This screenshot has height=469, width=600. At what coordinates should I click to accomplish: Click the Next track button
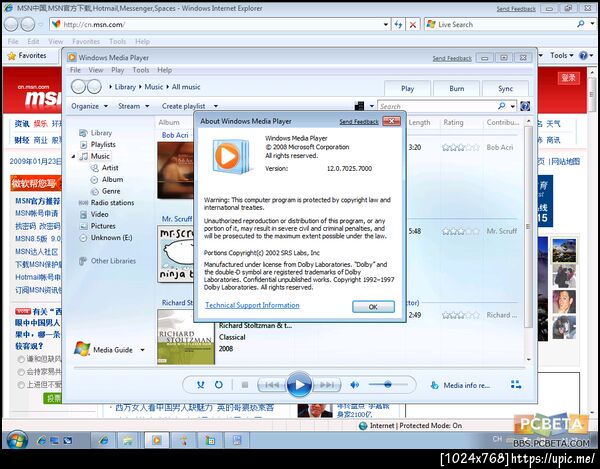(x=326, y=385)
